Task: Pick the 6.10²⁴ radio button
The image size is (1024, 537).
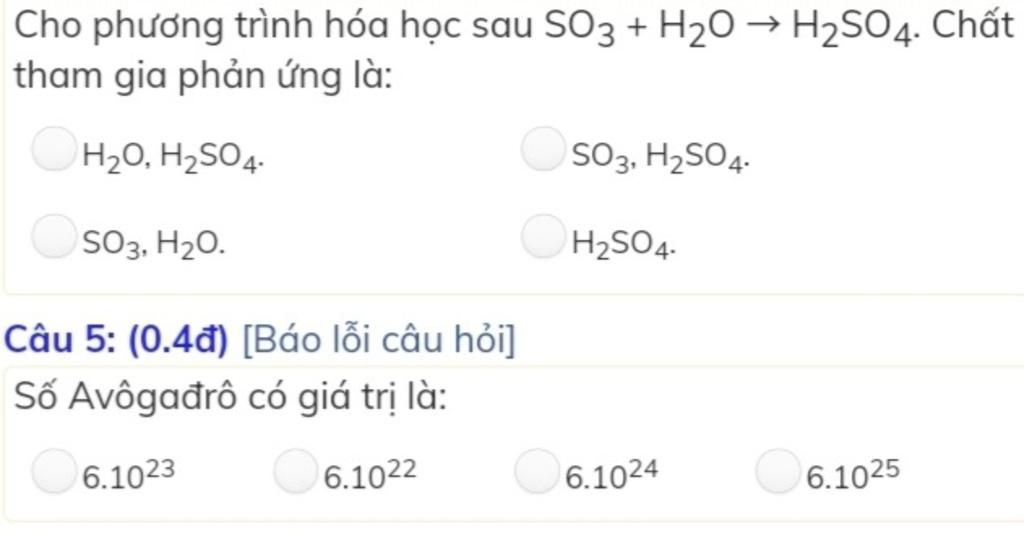Action: 536,471
